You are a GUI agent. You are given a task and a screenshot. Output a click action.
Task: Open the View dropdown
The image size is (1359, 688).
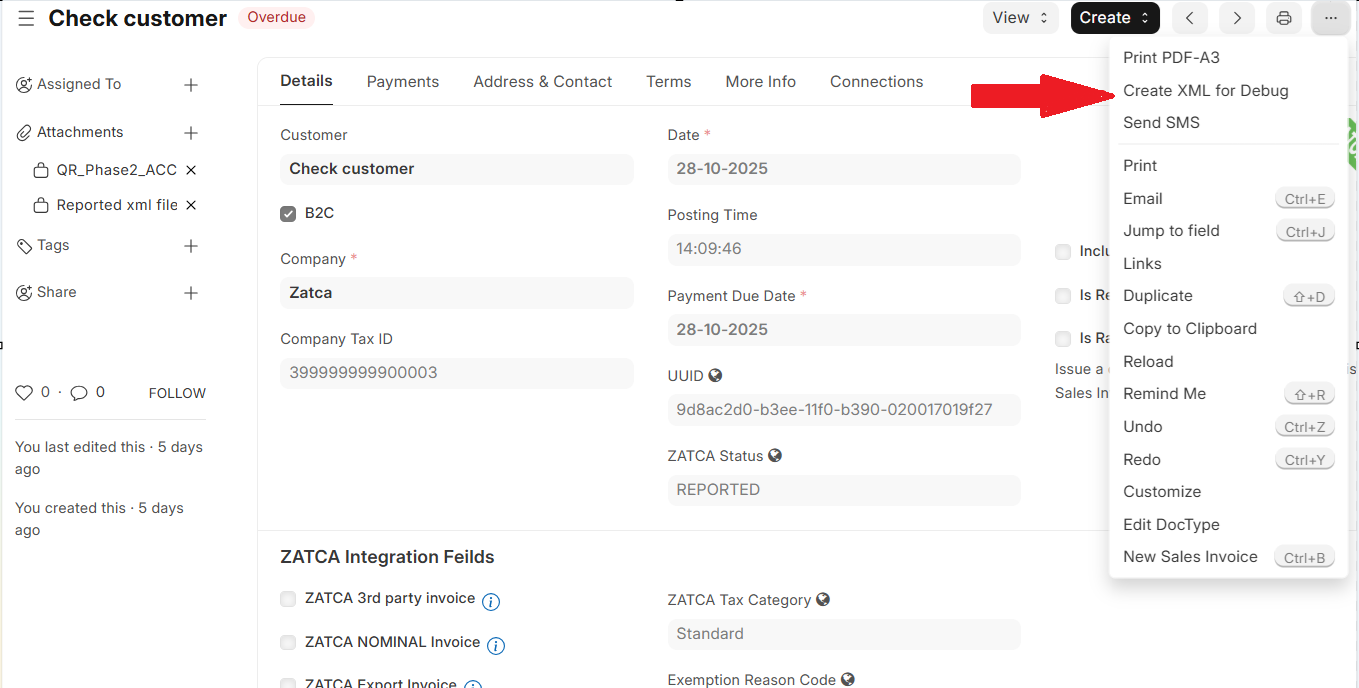pyautogui.click(x=1020, y=18)
